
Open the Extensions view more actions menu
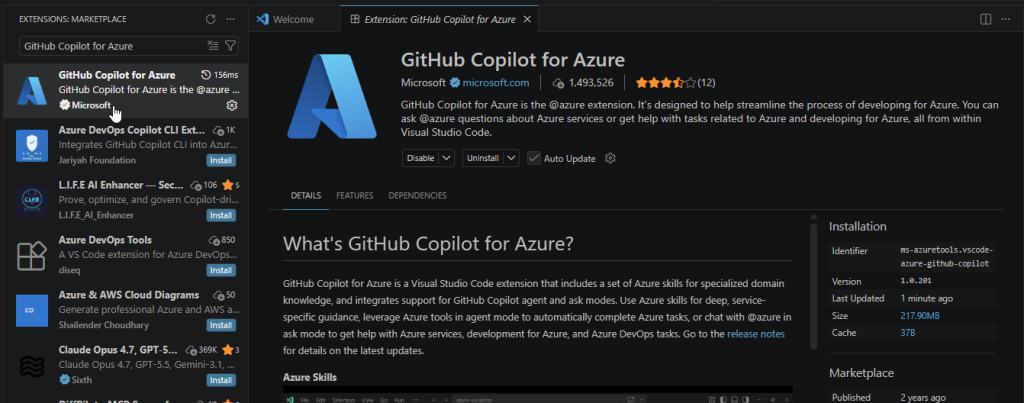tap(230, 19)
